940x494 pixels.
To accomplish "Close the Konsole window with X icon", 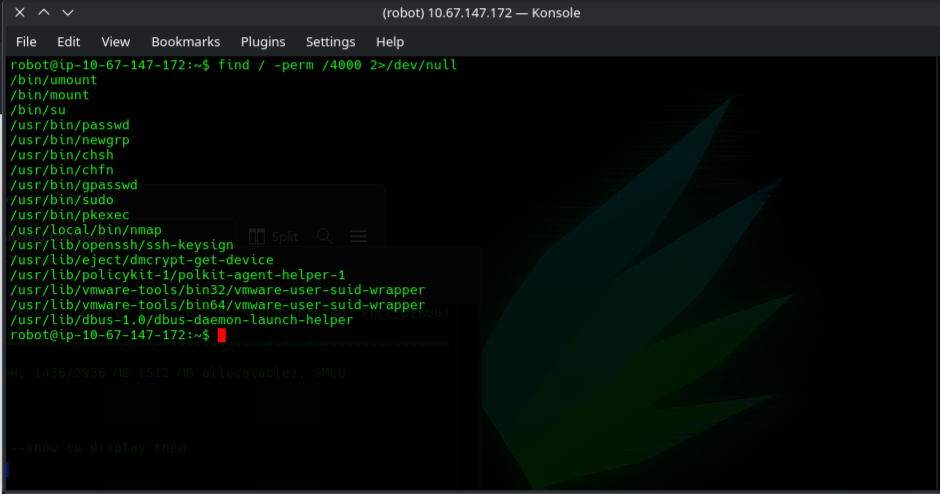I will point(20,13).
